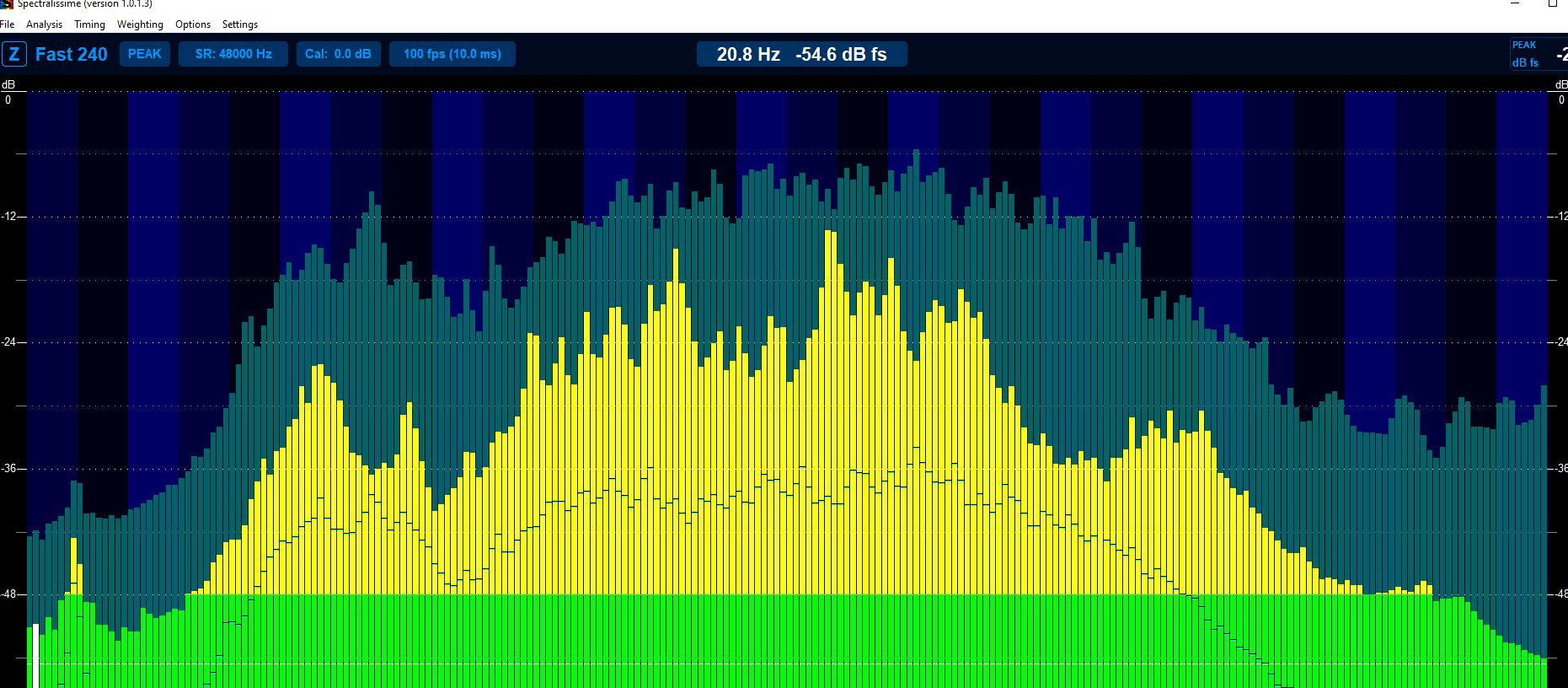Screen dimensions: 1568x688
Task: Open the Weighting menu
Action: click(140, 24)
